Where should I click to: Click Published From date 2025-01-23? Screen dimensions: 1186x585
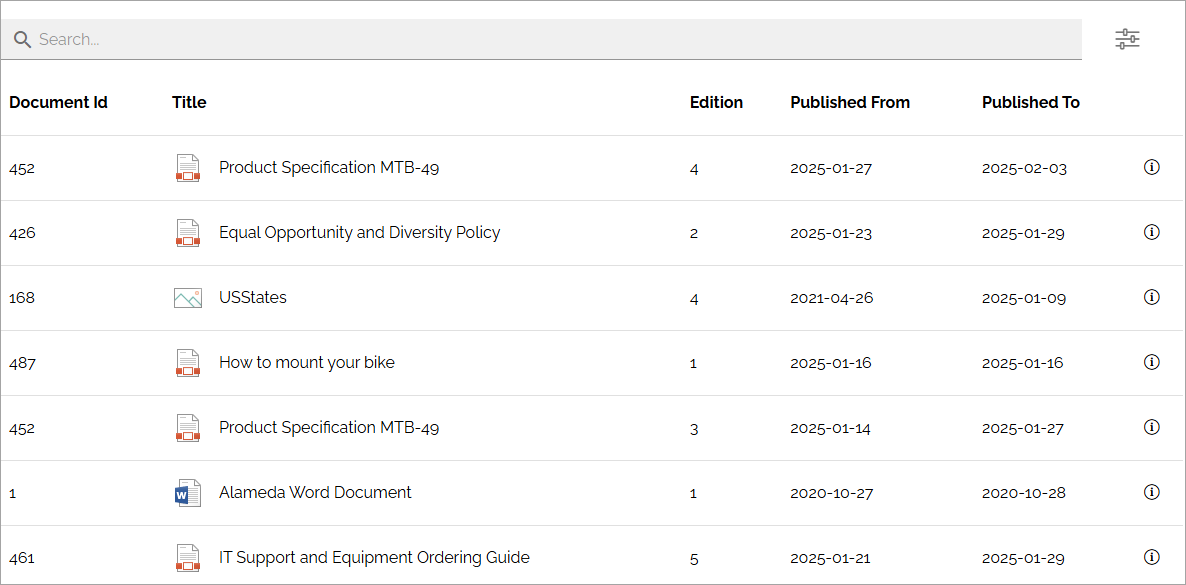(x=831, y=233)
